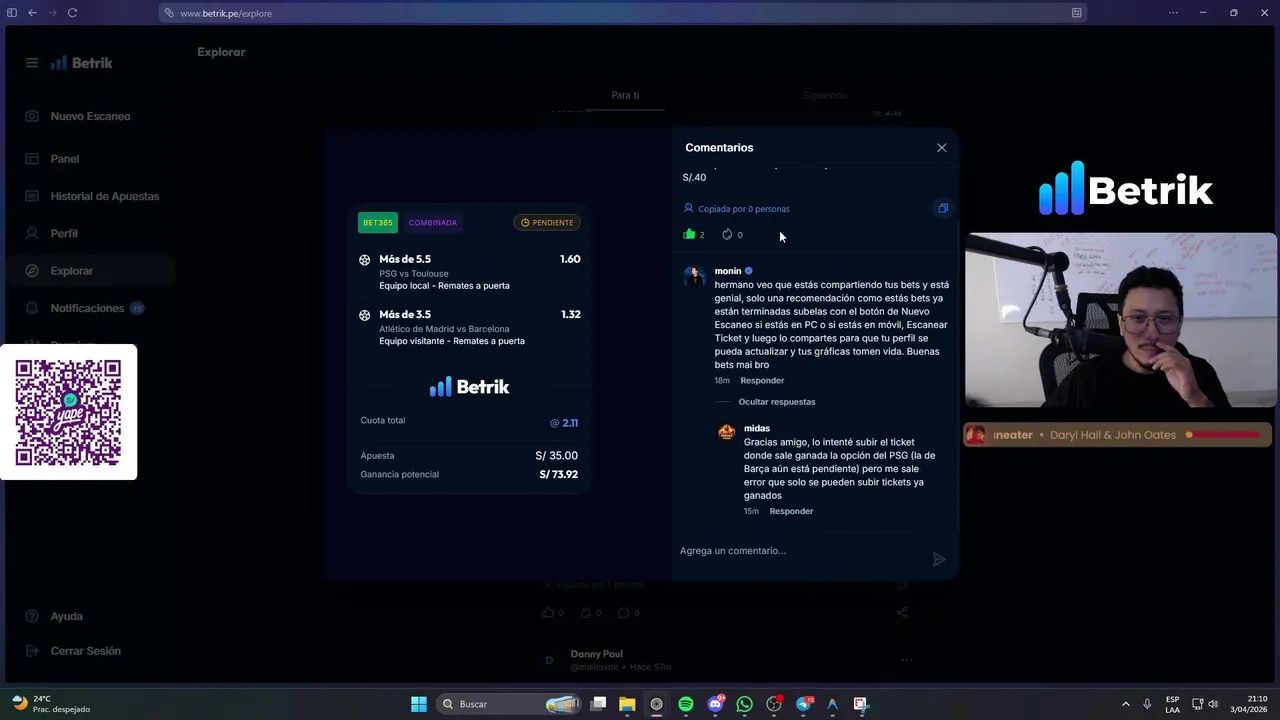Click the microphone tray icon
1280x720 pixels.
(1147, 704)
